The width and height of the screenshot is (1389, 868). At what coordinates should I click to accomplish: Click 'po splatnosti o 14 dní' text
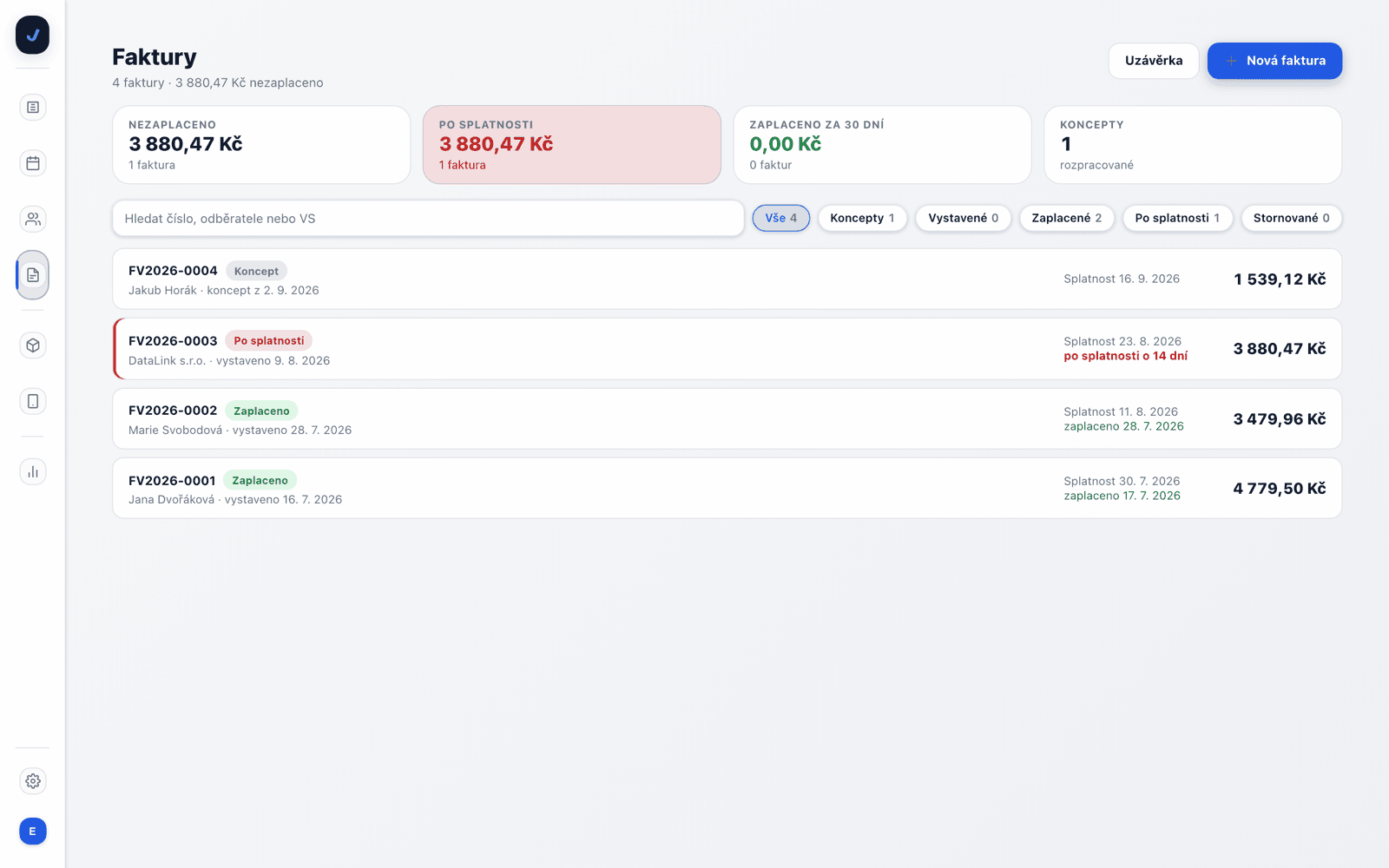[1126, 356]
